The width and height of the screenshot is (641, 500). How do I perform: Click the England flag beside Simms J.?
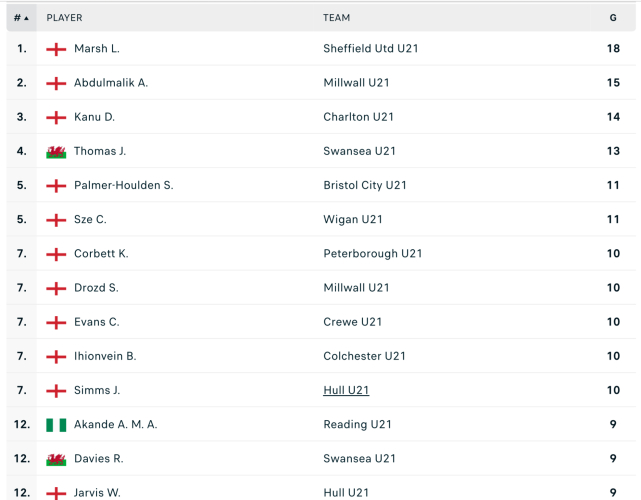click(56, 391)
